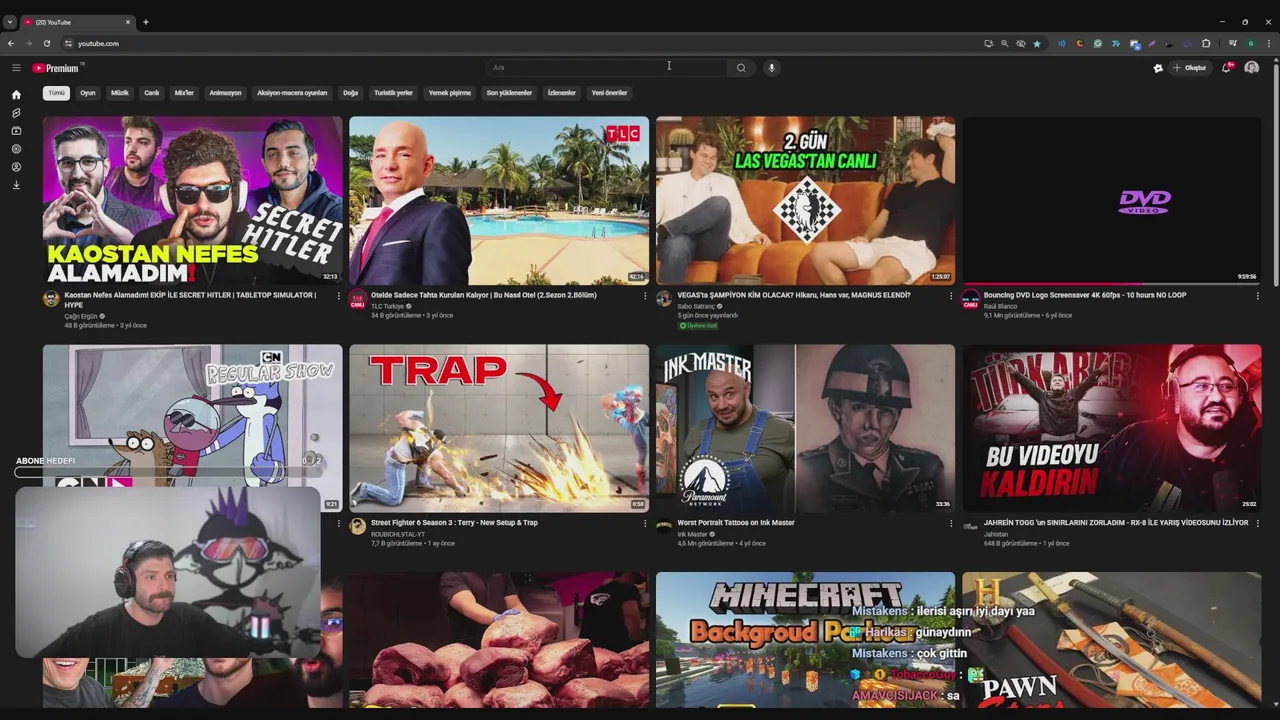Open Shorts in the mini sidebar
The width and height of the screenshot is (1280, 720).
click(16, 113)
